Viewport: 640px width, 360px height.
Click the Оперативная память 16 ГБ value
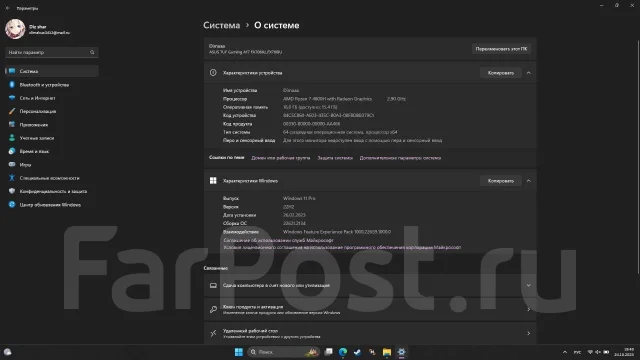coord(310,107)
